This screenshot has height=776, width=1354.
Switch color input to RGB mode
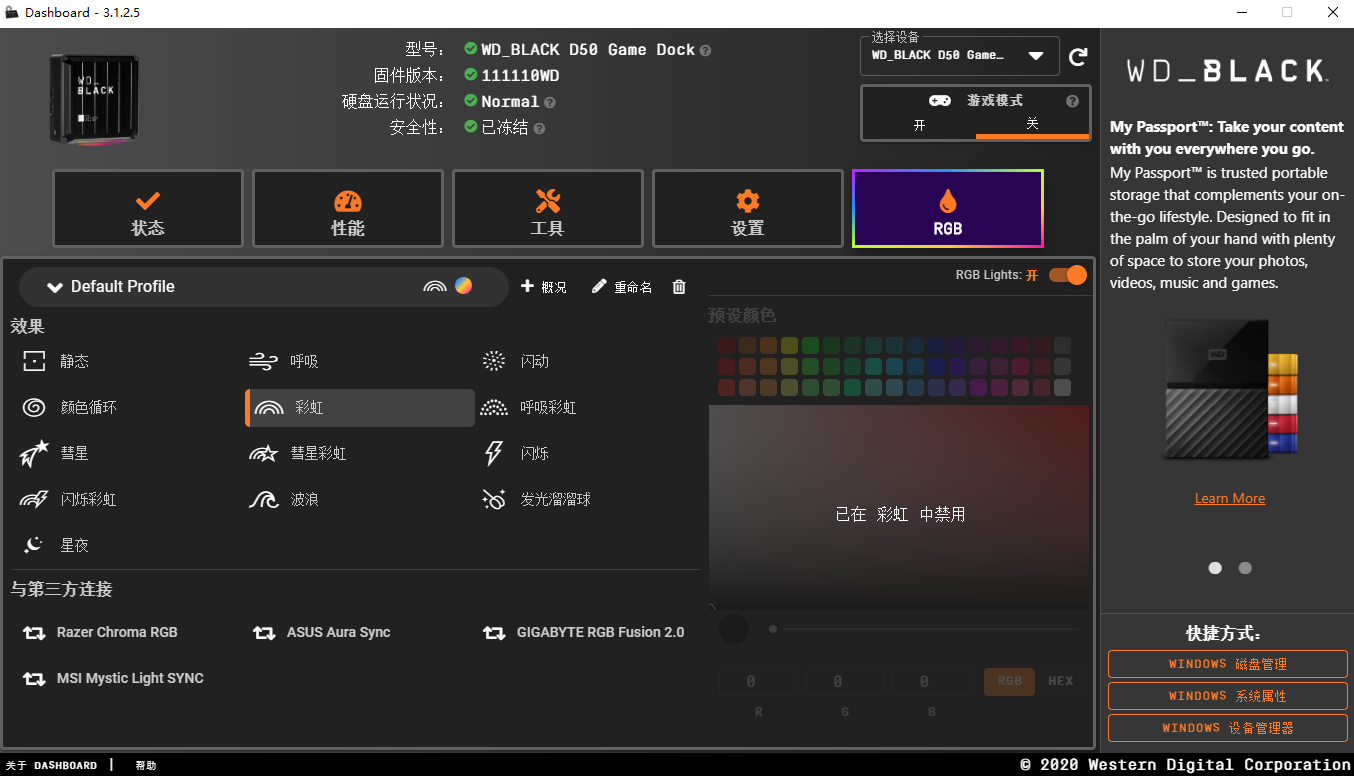click(1010, 681)
